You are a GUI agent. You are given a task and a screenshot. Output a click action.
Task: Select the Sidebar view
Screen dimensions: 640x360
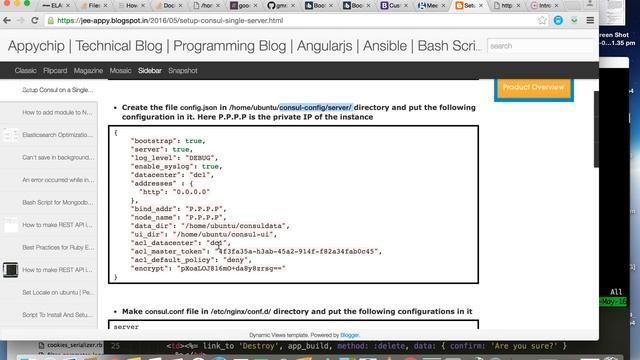(150, 71)
